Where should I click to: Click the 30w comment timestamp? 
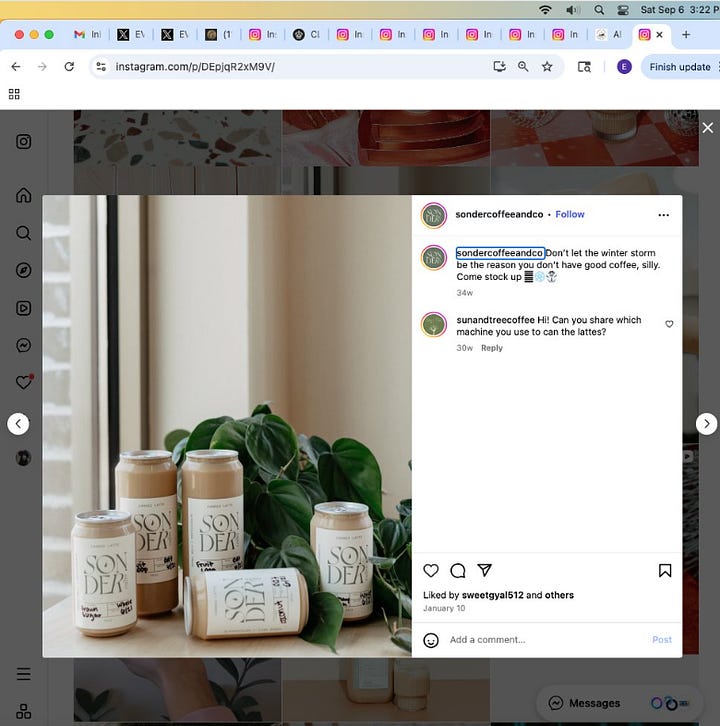(464, 348)
